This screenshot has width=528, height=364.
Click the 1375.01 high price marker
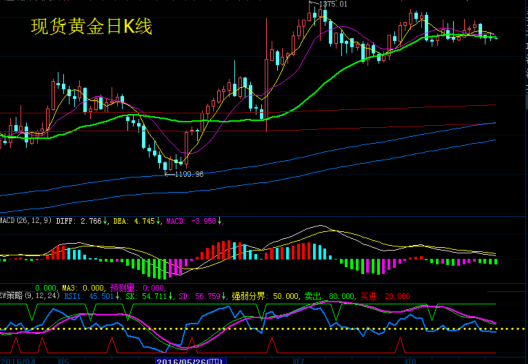pyautogui.click(x=329, y=4)
